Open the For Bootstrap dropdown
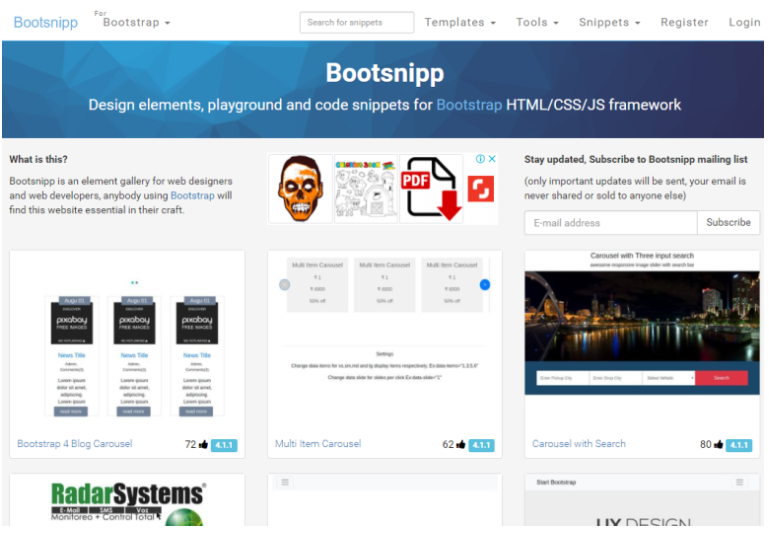 pos(136,23)
